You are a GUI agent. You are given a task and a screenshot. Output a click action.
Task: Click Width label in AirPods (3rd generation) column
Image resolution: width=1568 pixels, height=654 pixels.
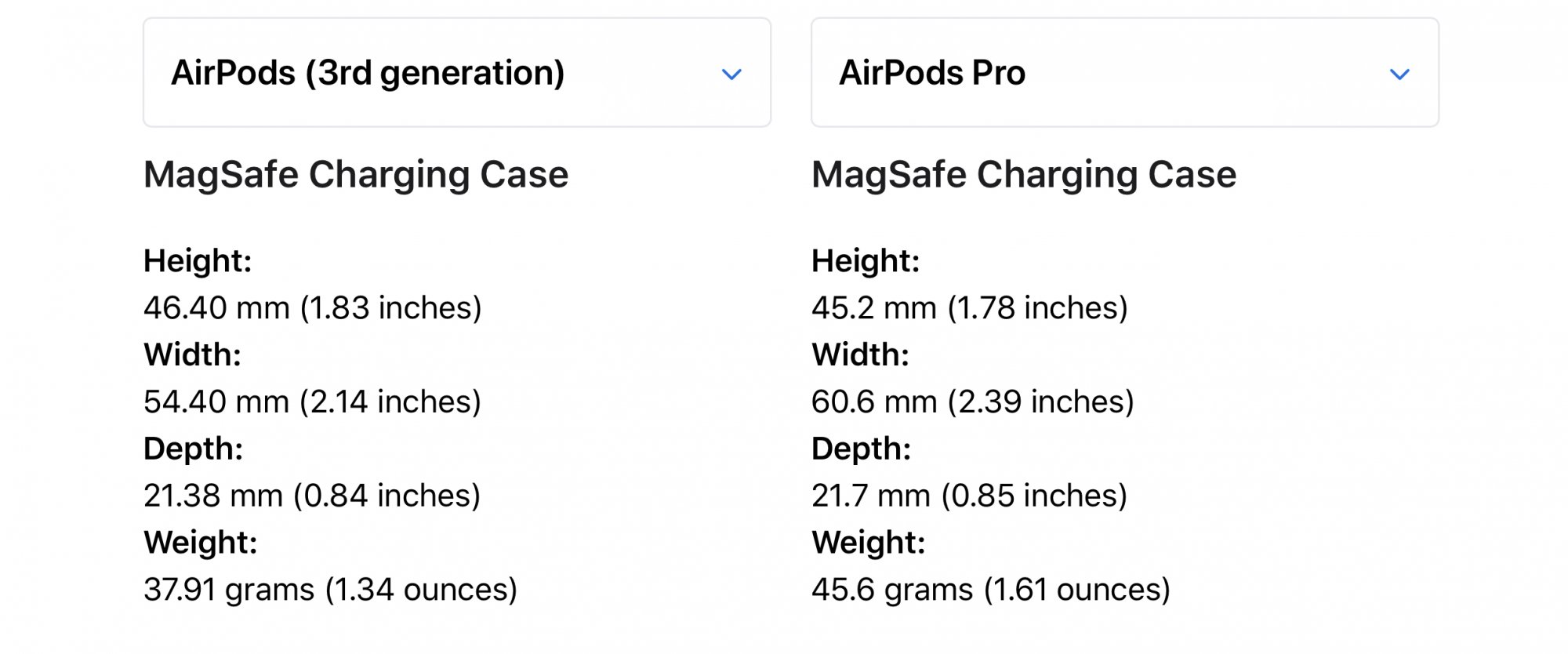pos(192,355)
